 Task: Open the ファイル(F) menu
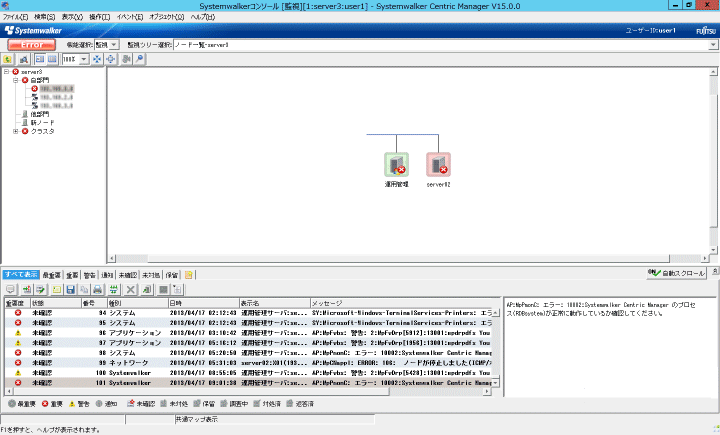(15, 17)
